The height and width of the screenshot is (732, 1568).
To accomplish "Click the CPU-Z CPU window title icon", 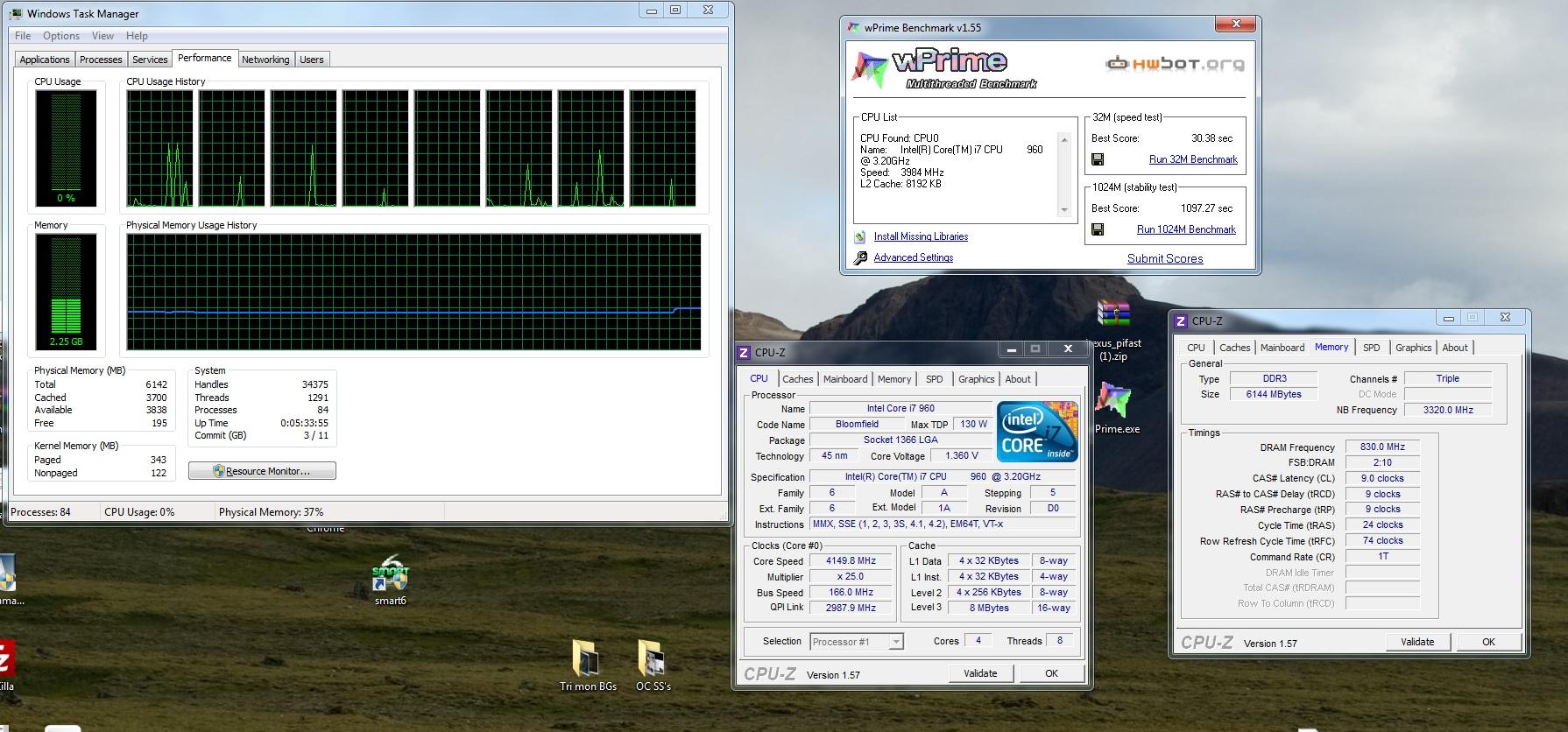I will pos(744,352).
